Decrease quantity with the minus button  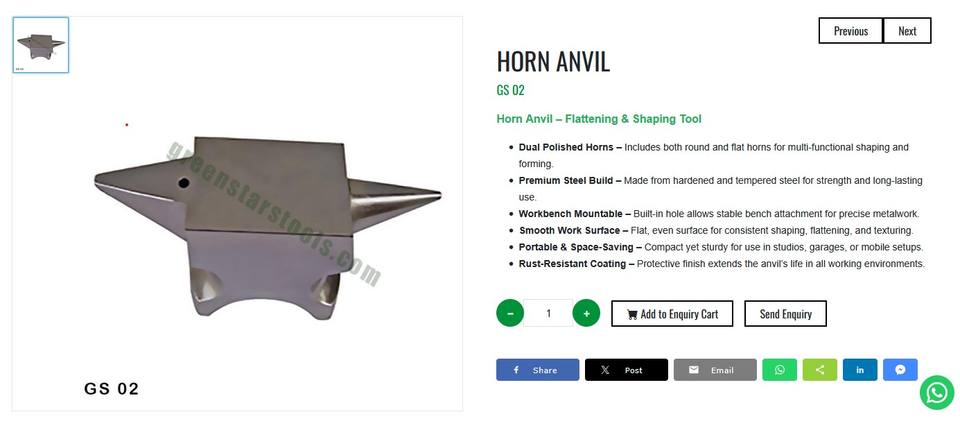point(510,313)
